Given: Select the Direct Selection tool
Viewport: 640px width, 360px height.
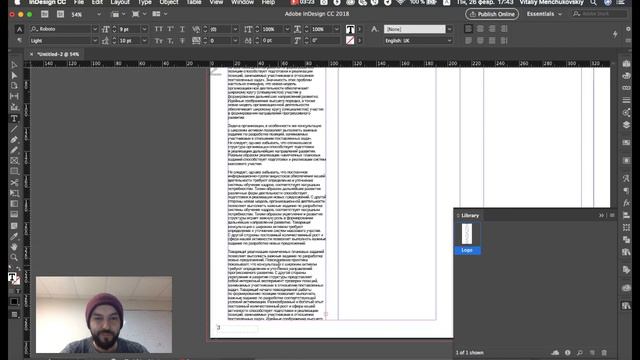Looking at the screenshot, I should (x=14, y=76).
